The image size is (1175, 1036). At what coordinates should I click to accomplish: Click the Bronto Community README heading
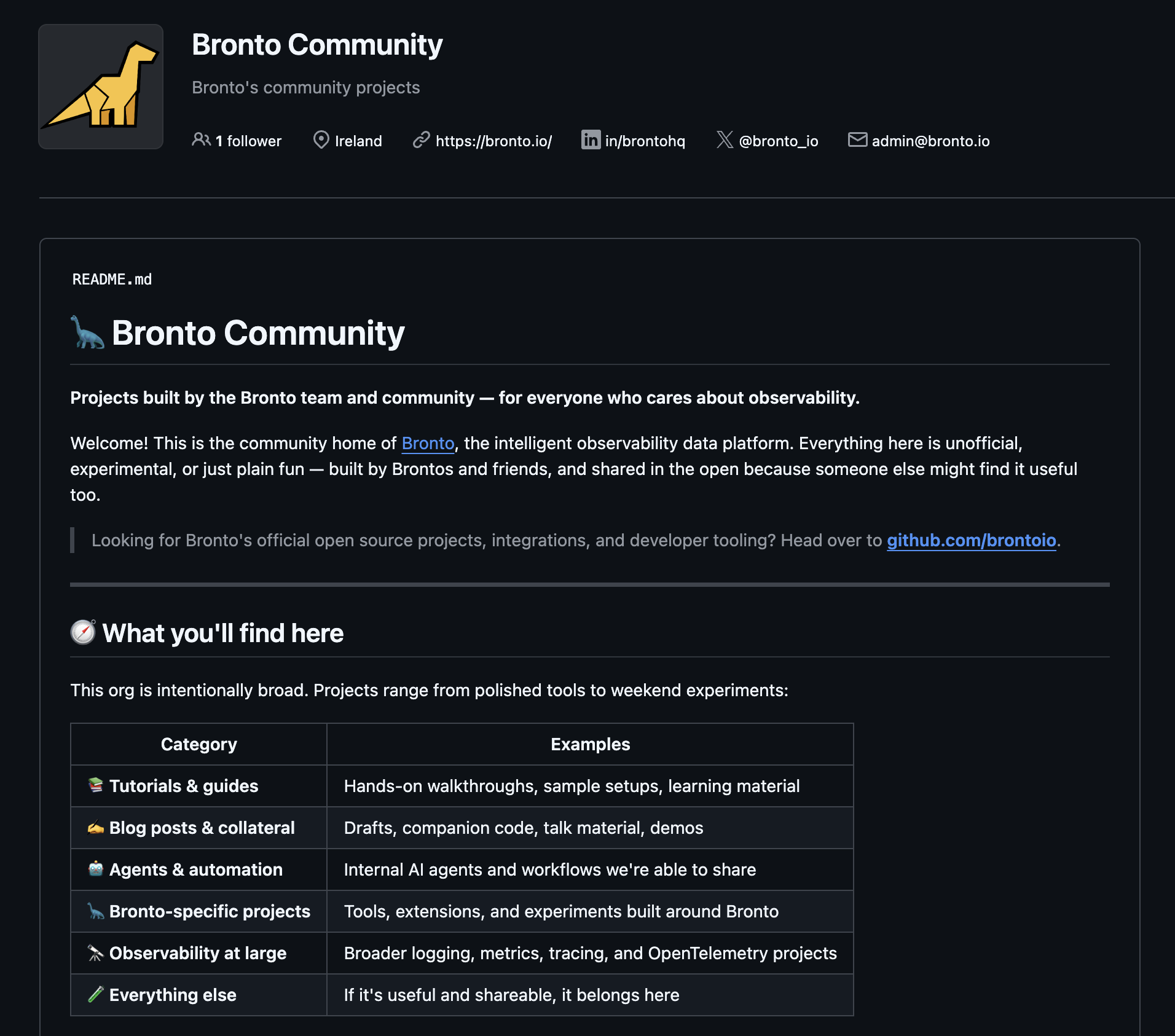258,332
